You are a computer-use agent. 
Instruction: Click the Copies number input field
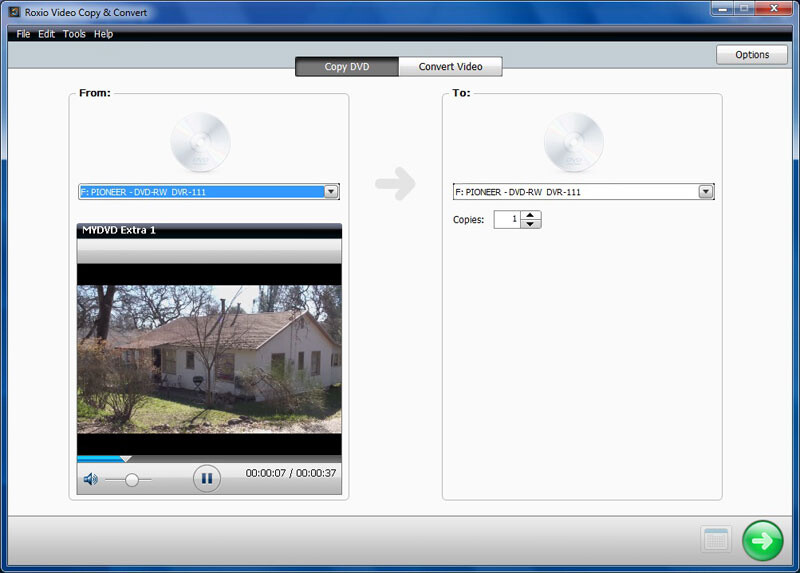[507, 219]
